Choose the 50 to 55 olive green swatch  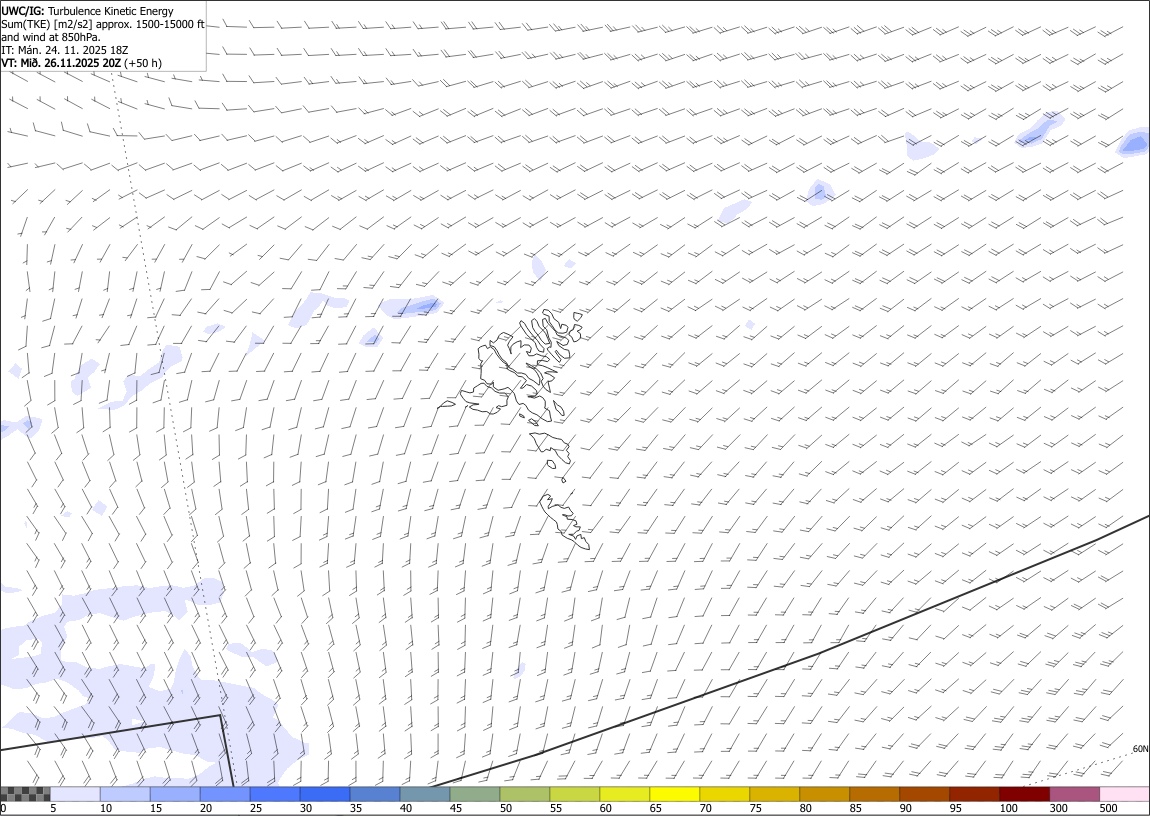[524, 794]
